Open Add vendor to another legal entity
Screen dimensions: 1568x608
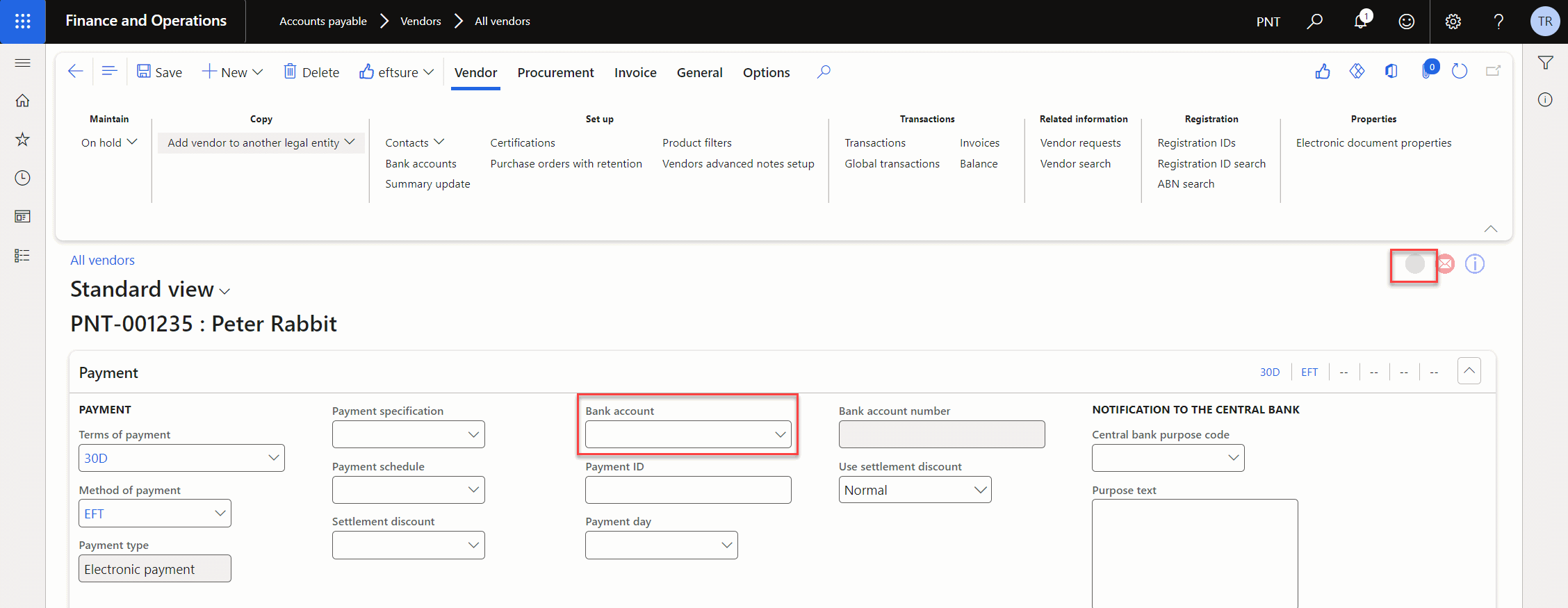[261, 142]
